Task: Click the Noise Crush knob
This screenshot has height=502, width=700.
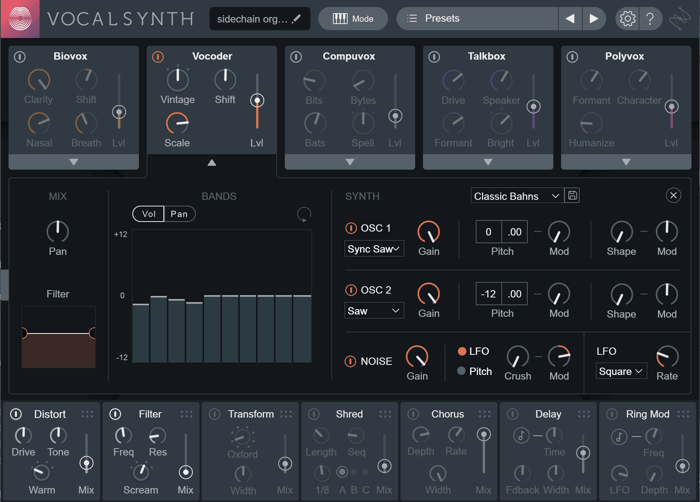Action: (517, 357)
